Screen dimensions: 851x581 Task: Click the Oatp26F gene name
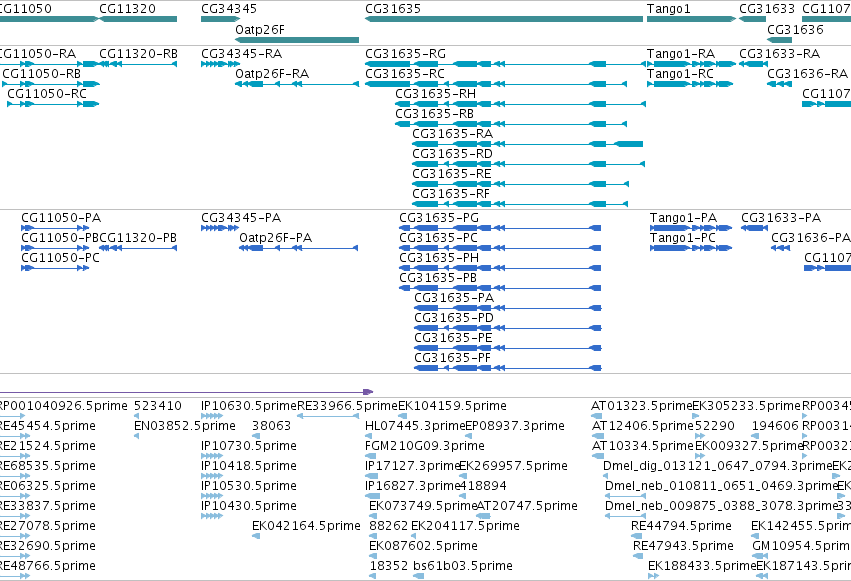(x=260, y=29)
